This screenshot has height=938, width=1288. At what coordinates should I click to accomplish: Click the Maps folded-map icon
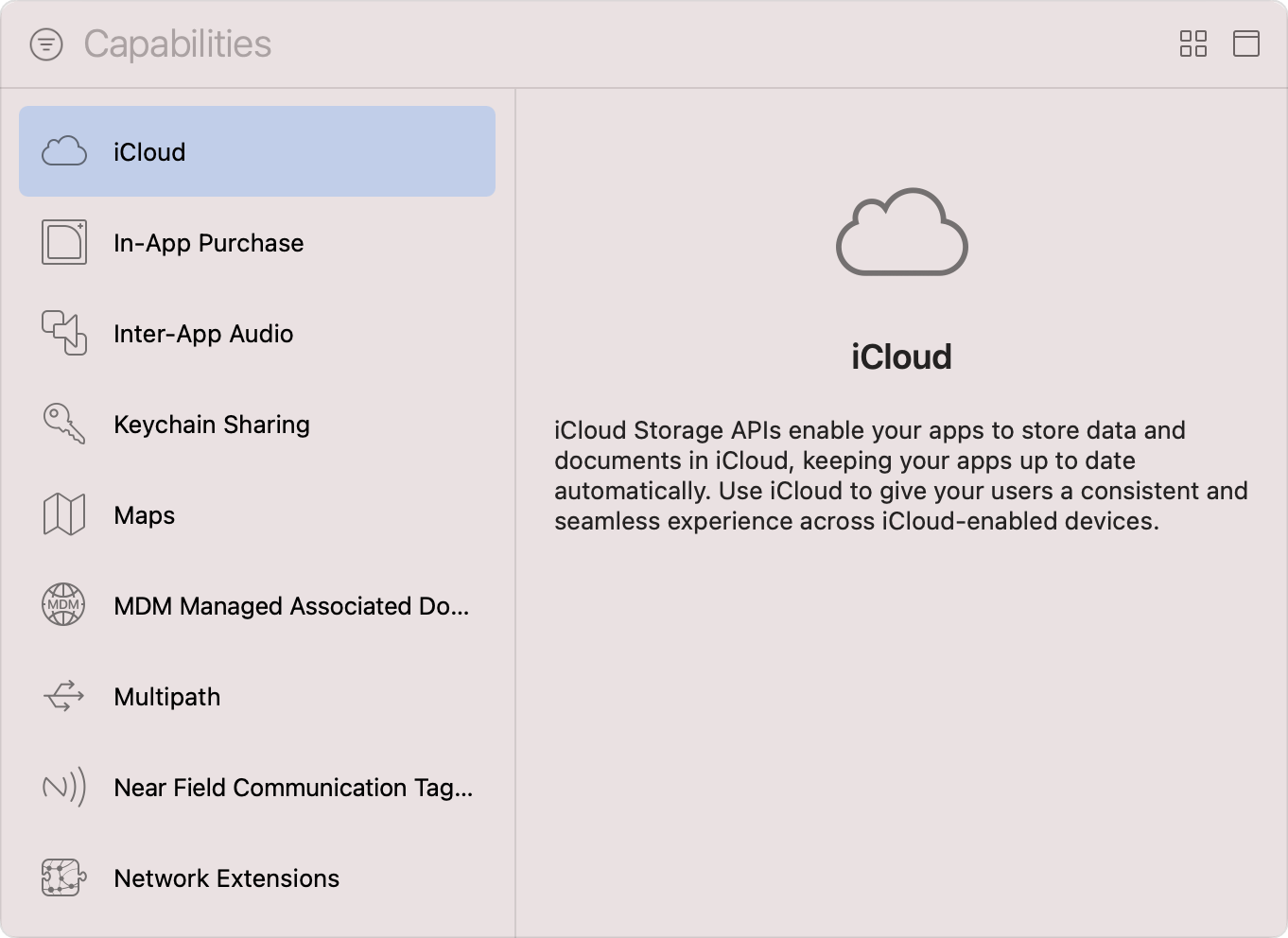(x=62, y=514)
